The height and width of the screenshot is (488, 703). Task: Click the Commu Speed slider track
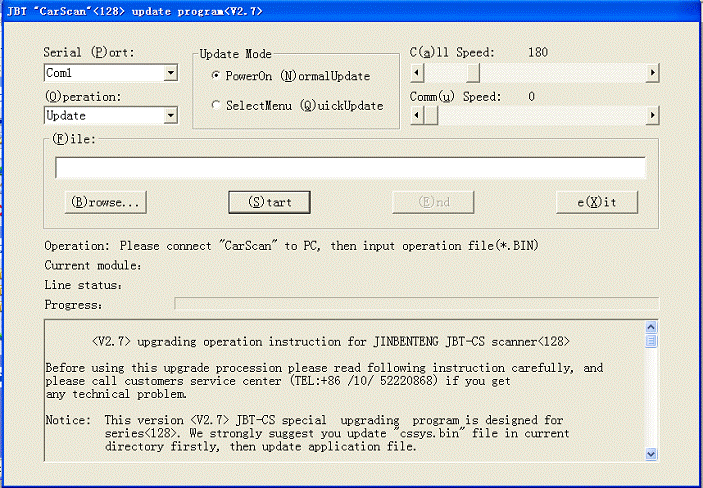click(x=540, y=117)
